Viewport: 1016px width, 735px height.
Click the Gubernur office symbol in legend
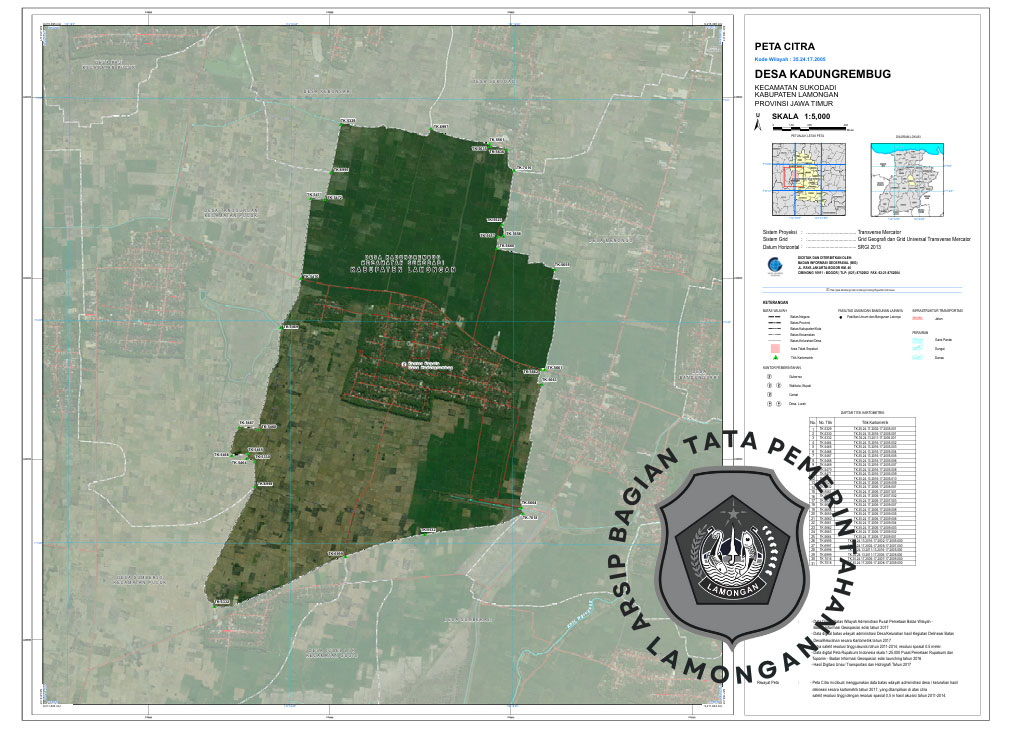click(769, 376)
